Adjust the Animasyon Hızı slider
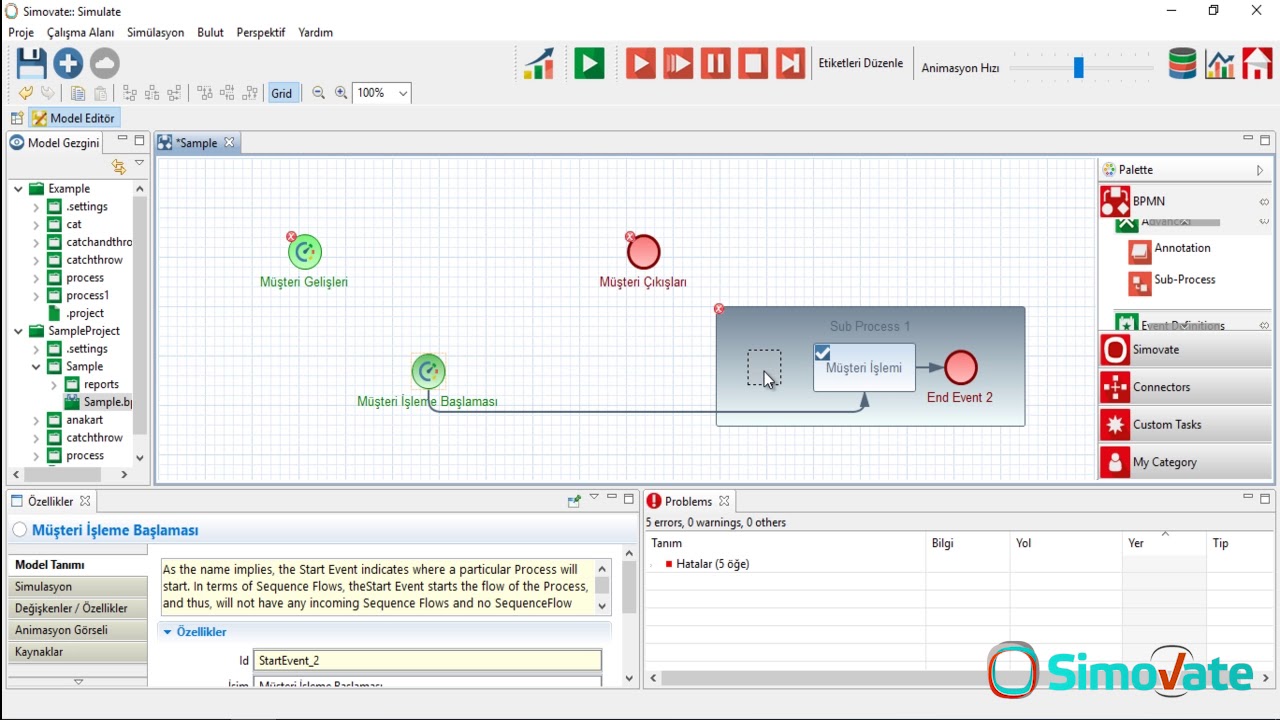This screenshot has width=1280, height=720. point(1079,68)
